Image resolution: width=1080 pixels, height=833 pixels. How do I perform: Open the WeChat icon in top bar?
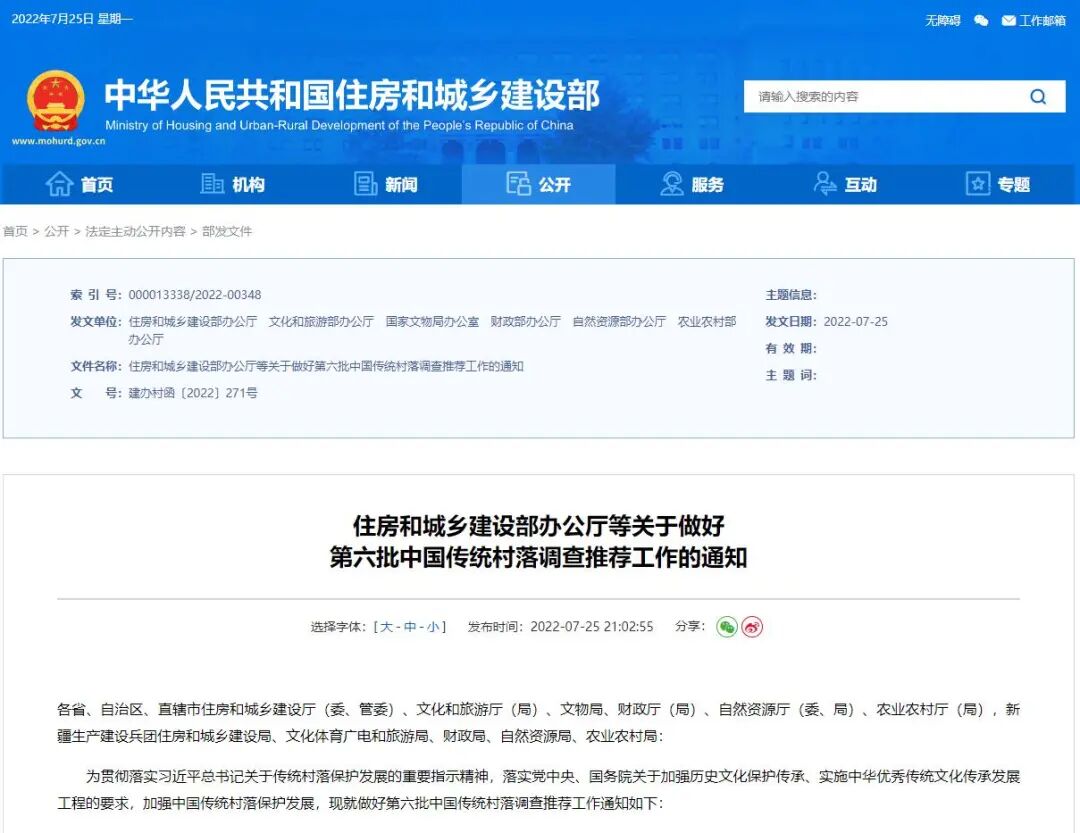coord(982,21)
